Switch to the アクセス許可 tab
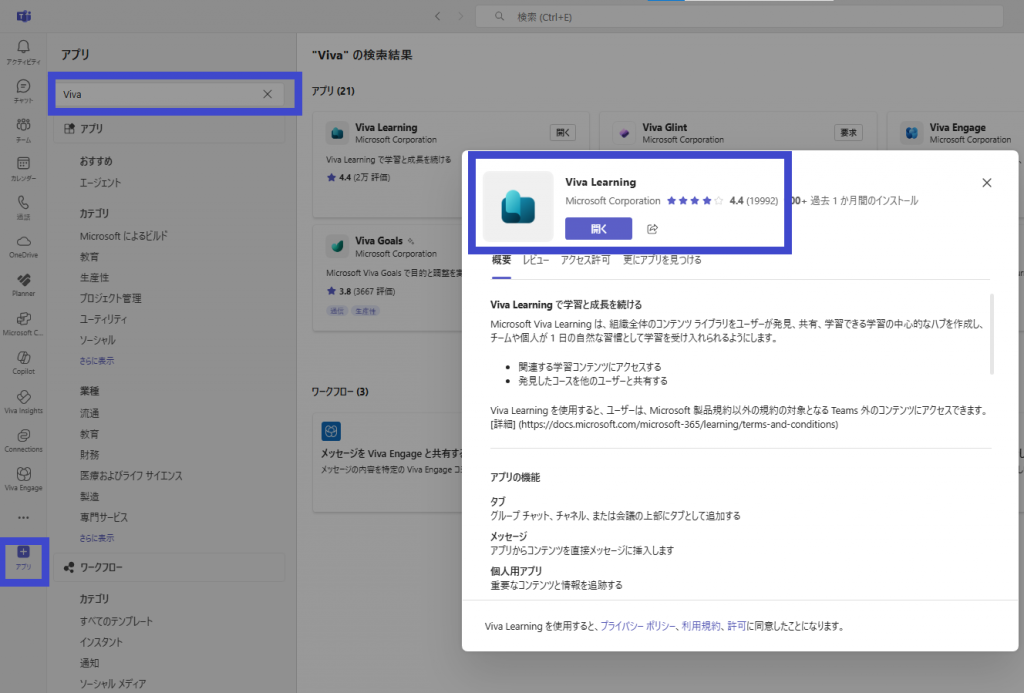 (586, 260)
